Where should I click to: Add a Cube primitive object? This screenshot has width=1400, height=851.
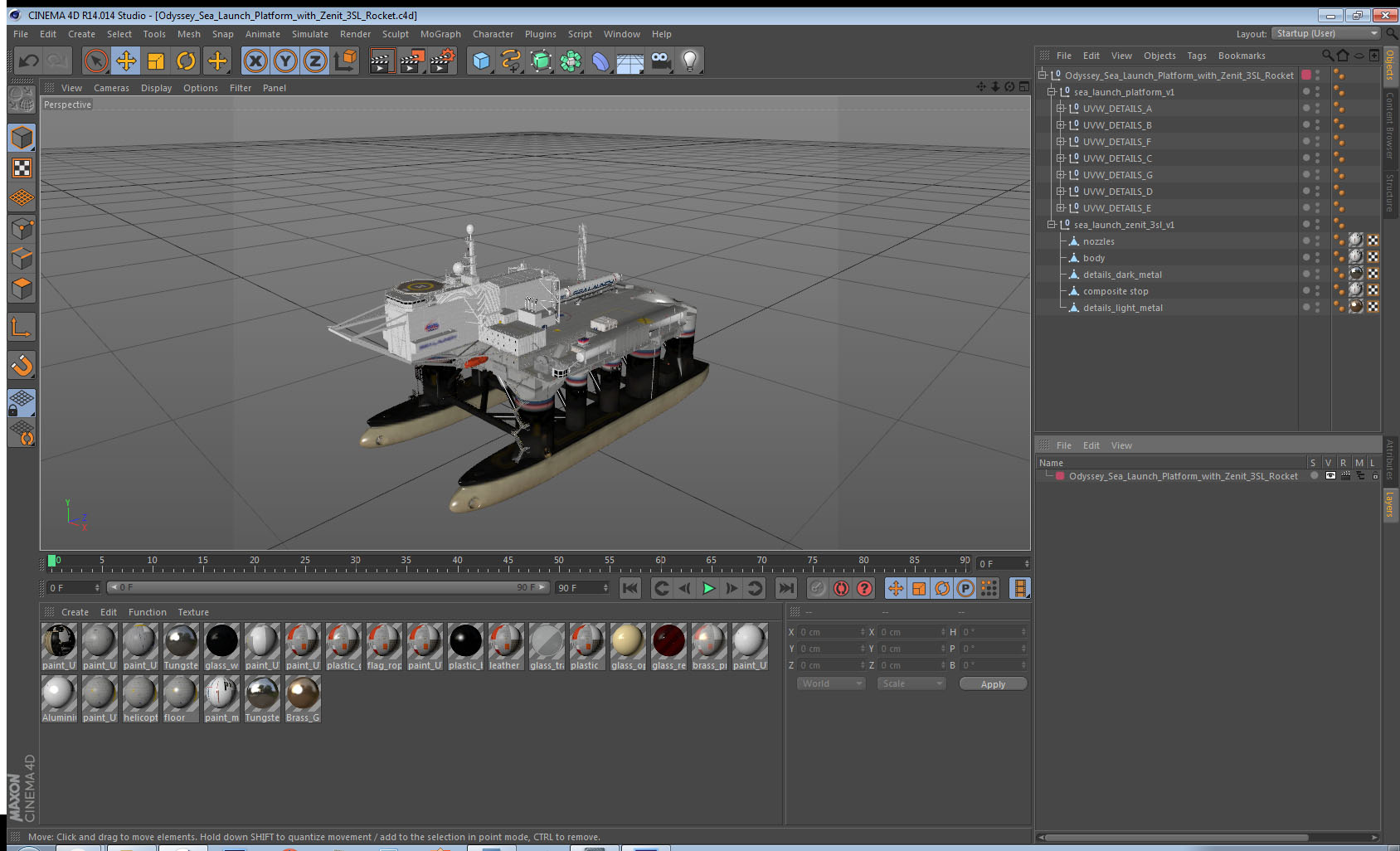(481, 61)
